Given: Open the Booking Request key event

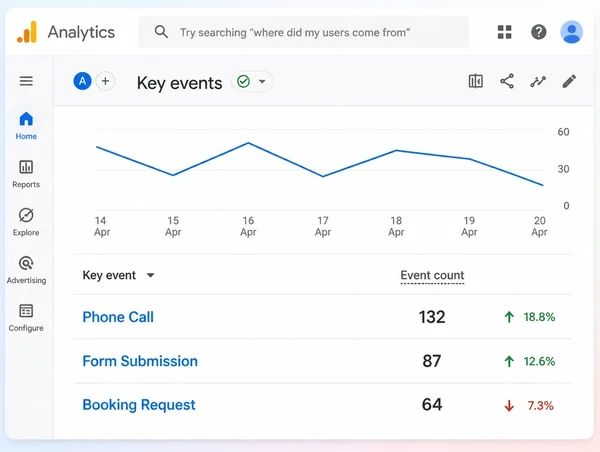Looking at the screenshot, I should (x=139, y=405).
